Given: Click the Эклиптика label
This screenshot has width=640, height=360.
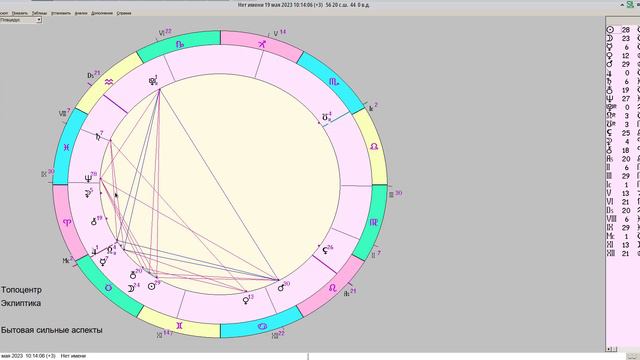Looking at the screenshot, I should (x=21, y=303).
